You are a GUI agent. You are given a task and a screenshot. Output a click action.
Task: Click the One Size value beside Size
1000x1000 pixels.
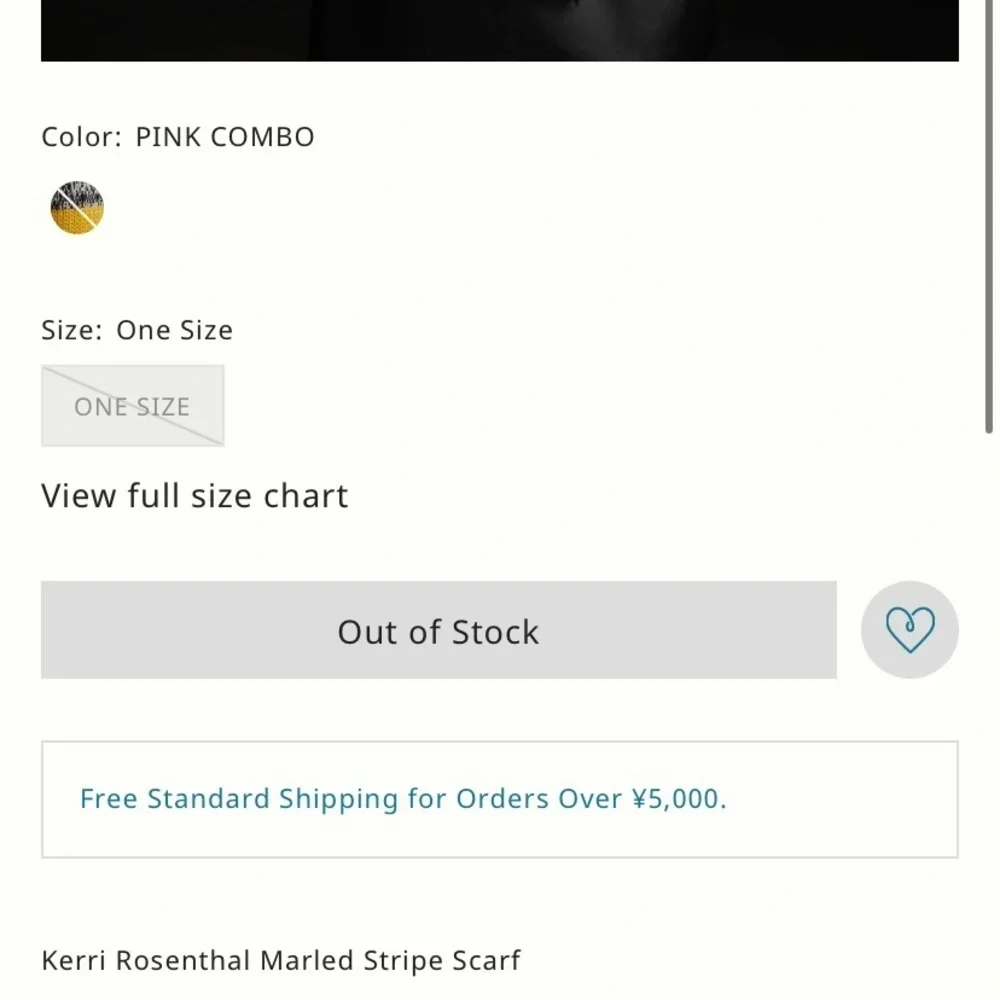pos(175,330)
